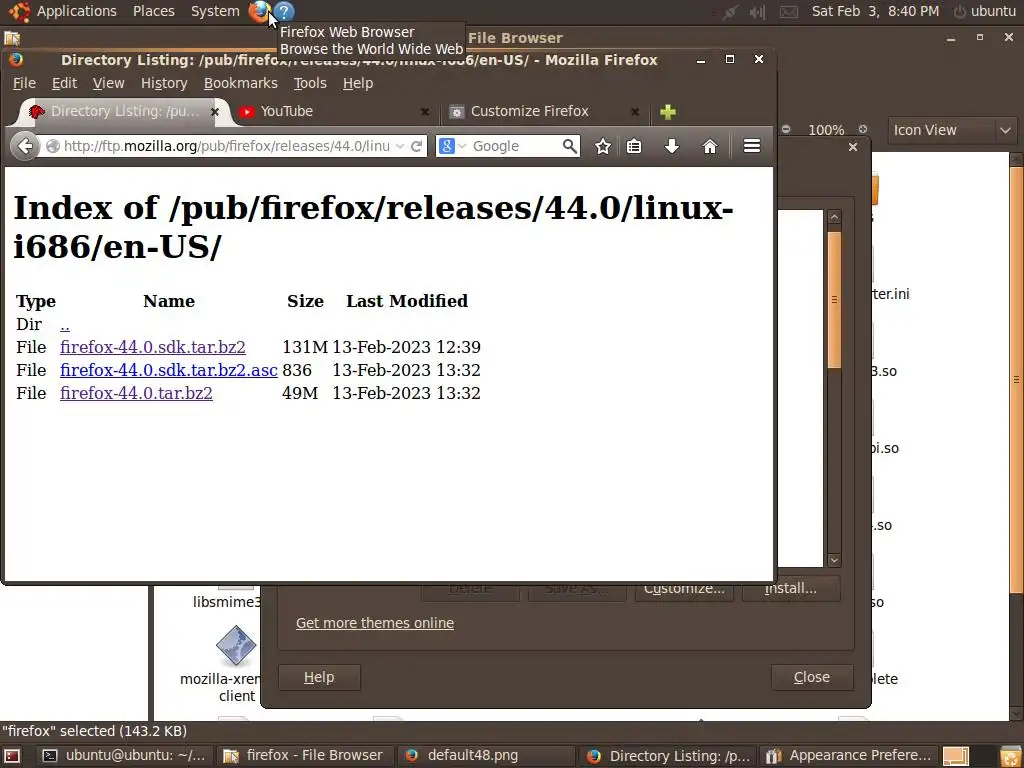Close the YouTube tab
The image size is (1024, 768).
(425, 112)
